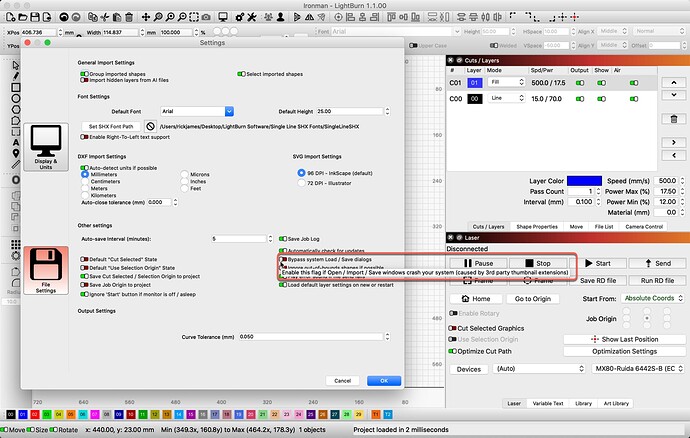Viewport: 690px width, 438px height.
Task: Save the project using the floppy disk icon
Action: pos(35,17)
